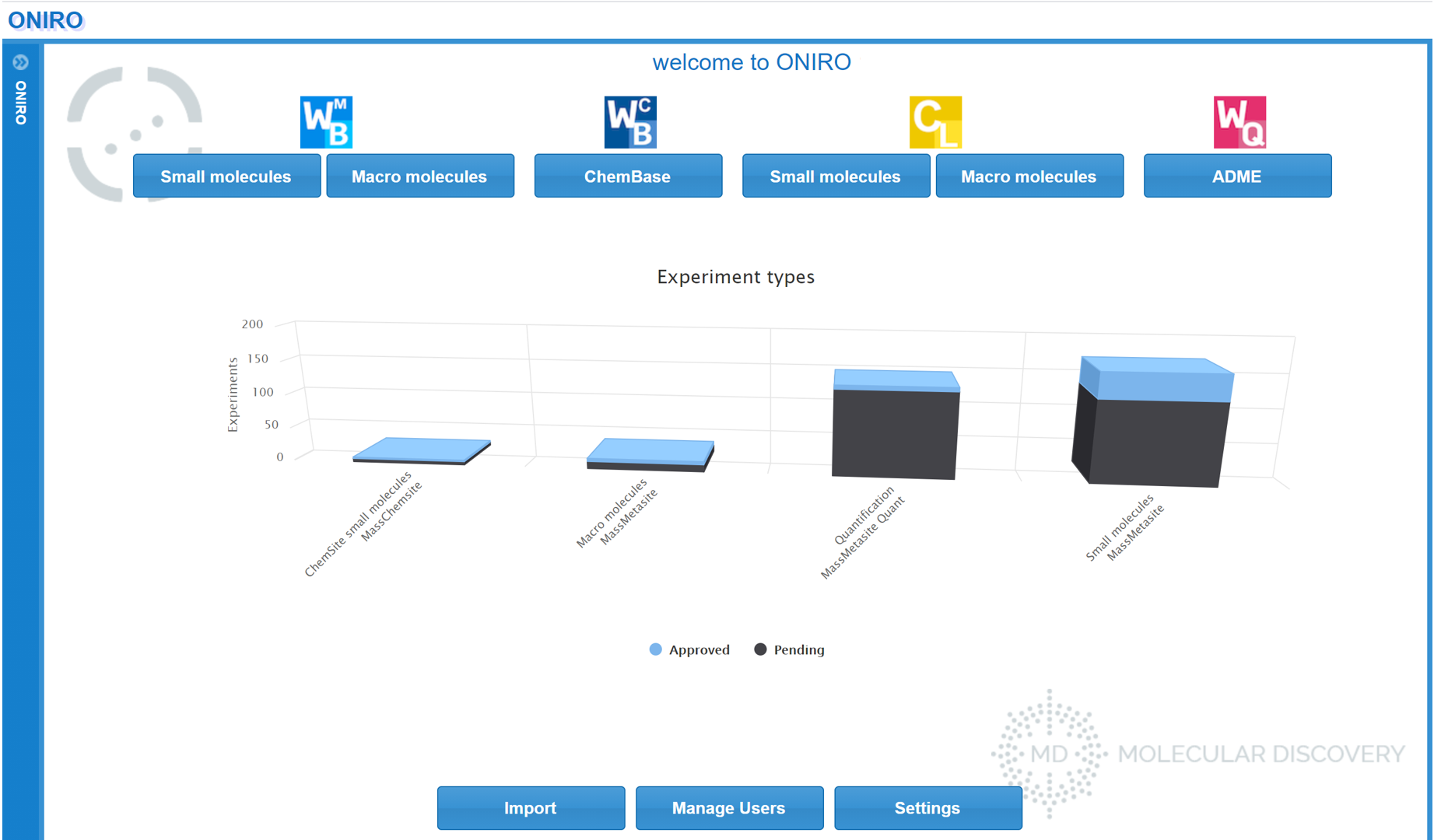Click the pink WQ ADME icon
Screen dimensions: 1434x840
(1239, 122)
